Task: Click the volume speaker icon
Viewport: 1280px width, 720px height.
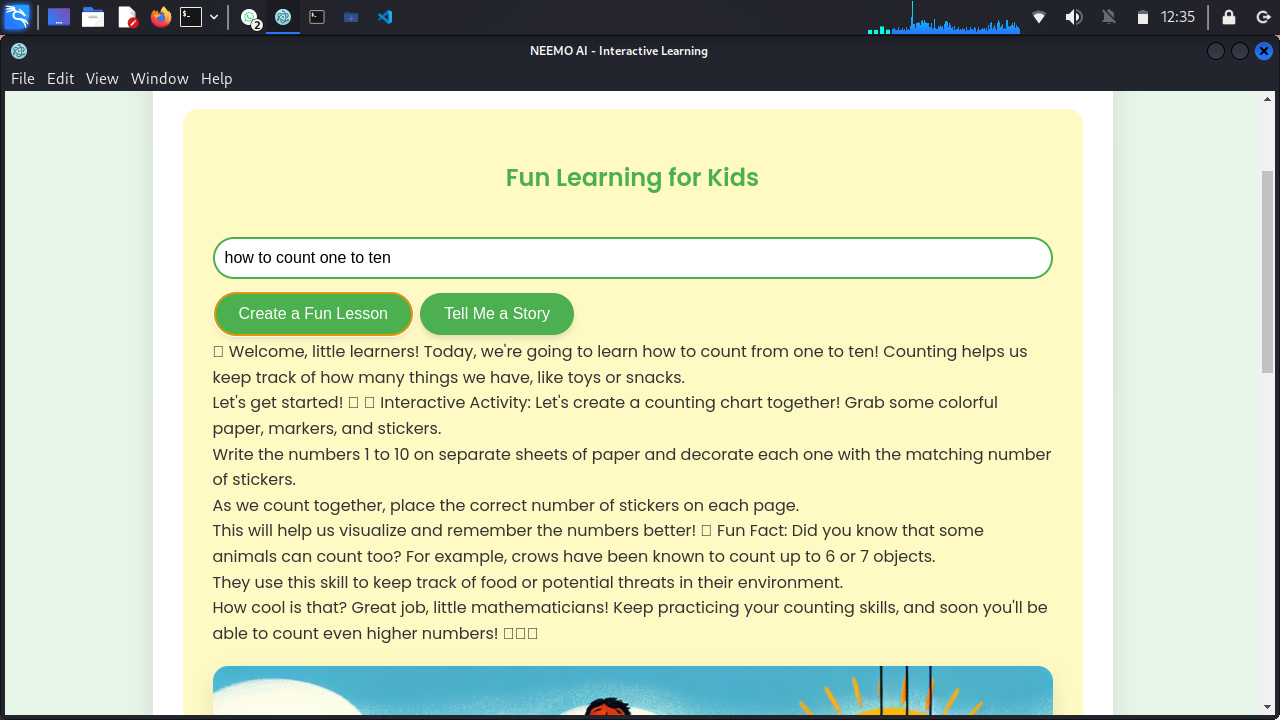Action: [x=1074, y=17]
